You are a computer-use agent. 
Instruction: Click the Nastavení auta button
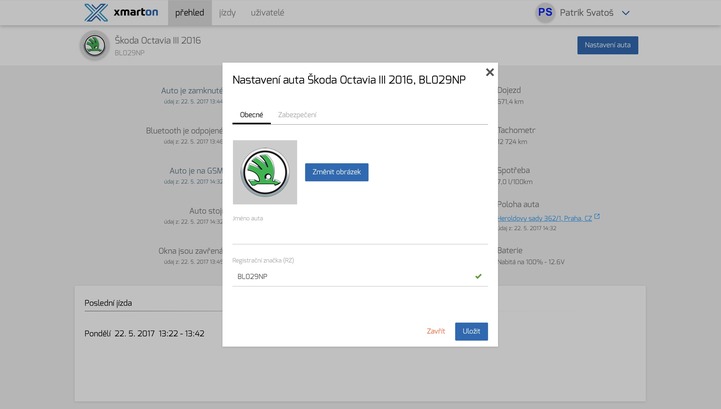(607, 45)
